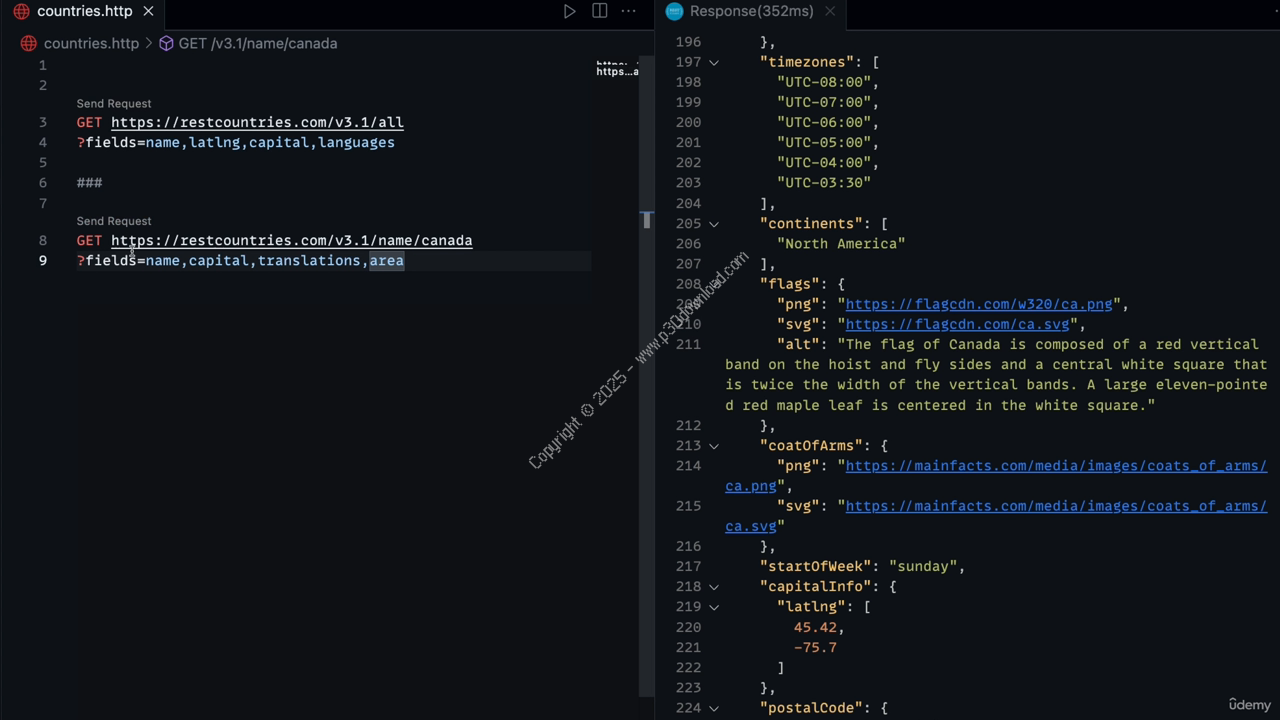The height and width of the screenshot is (720, 1280).
Task: Click the 45.42 latitude value
Action: [815, 627]
